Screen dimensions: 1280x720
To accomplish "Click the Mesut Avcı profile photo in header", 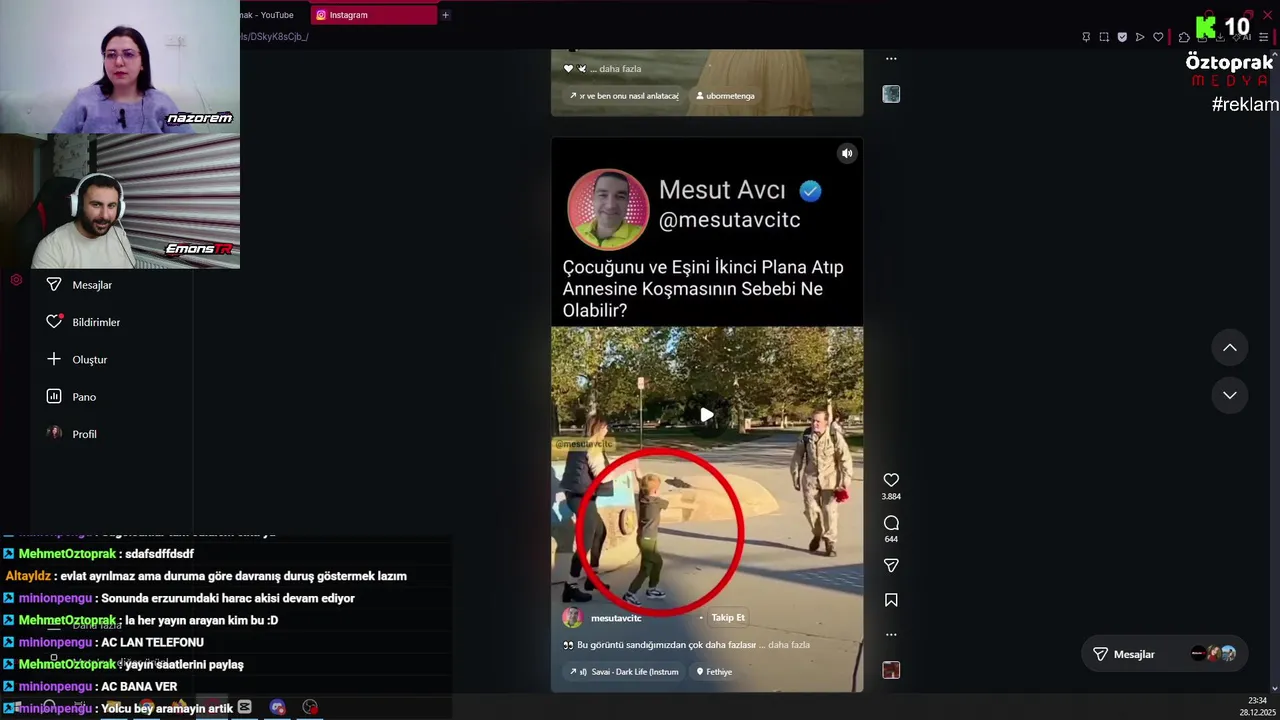I will pyautogui.click(x=608, y=209).
